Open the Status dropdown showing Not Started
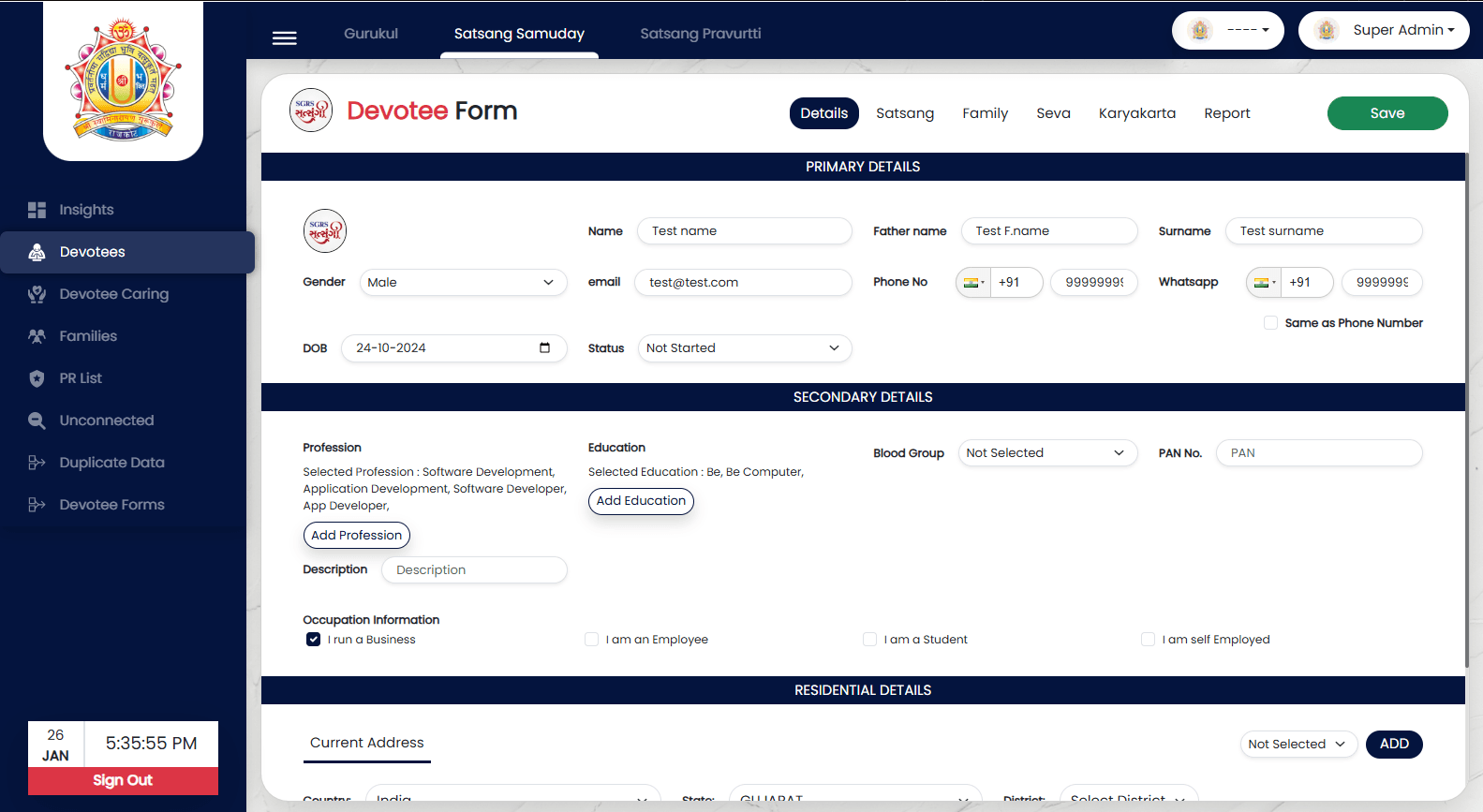The image size is (1483, 812). pyautogui.click(x=744, y=348)
